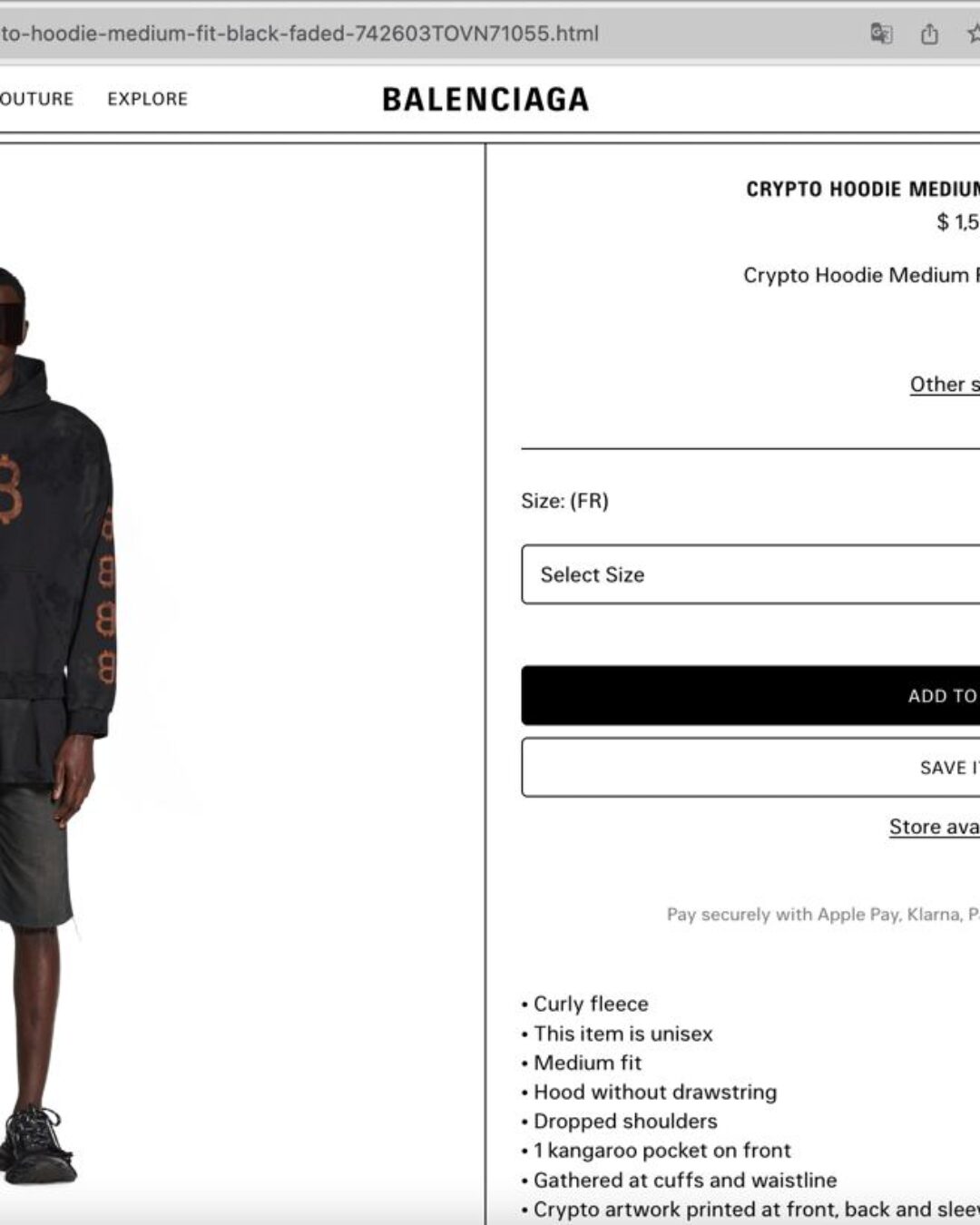Go home via the BALENCIAGA logo
The width and height of the screenshot is (980, 1225).
(485, 99)
